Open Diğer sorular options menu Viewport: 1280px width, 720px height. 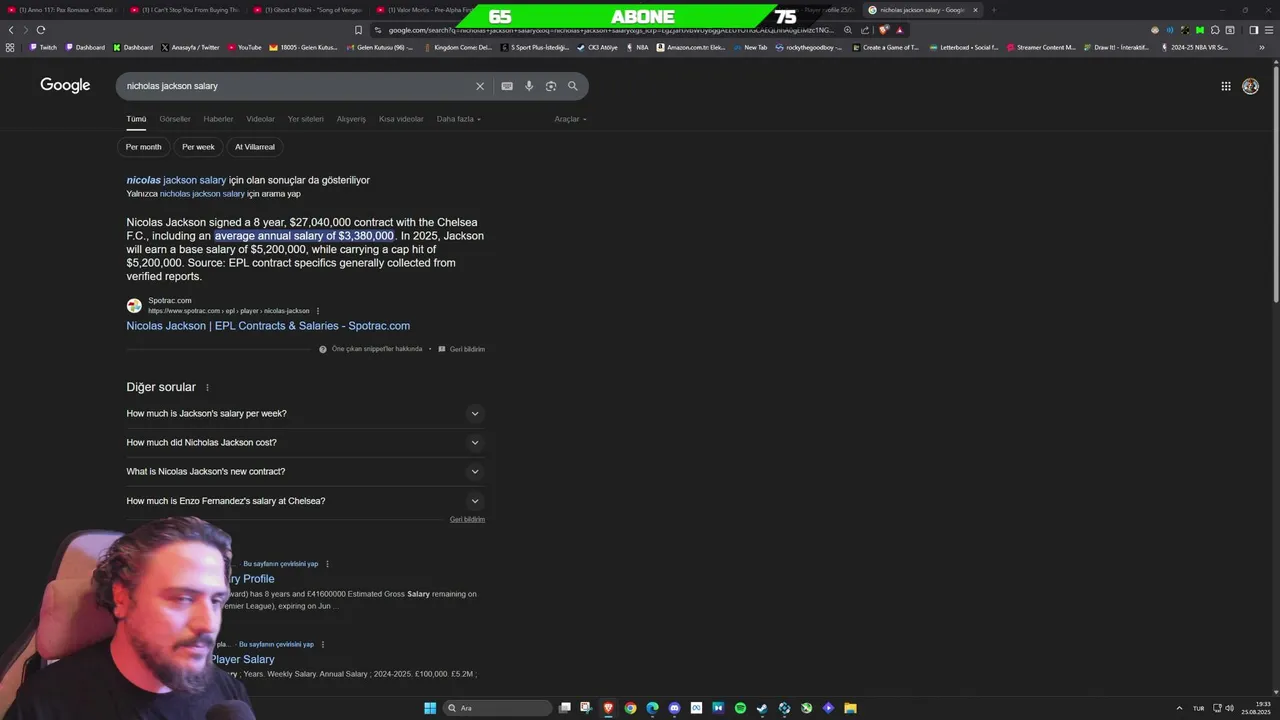click(x=208, y=388)
